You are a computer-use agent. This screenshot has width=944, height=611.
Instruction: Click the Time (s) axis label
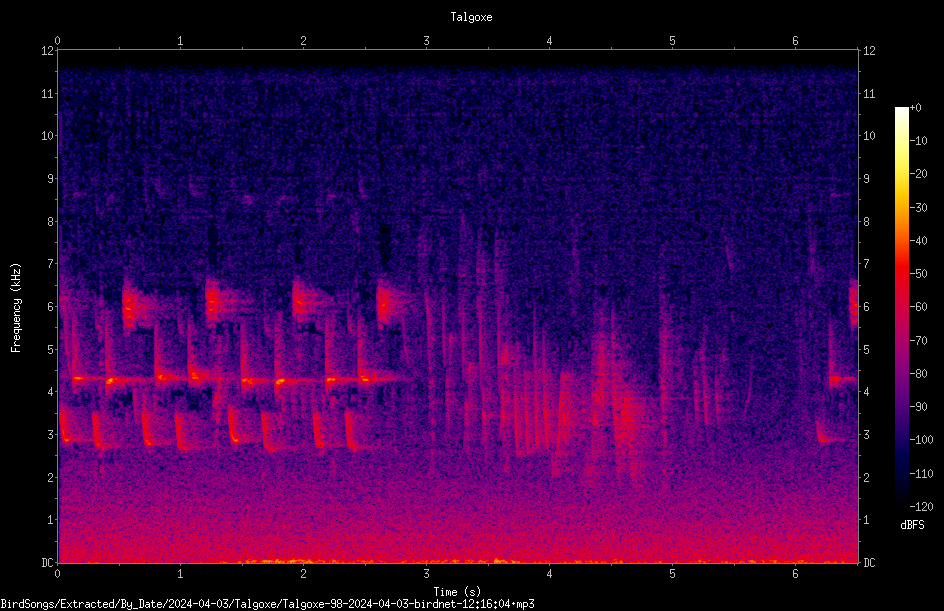457,592
